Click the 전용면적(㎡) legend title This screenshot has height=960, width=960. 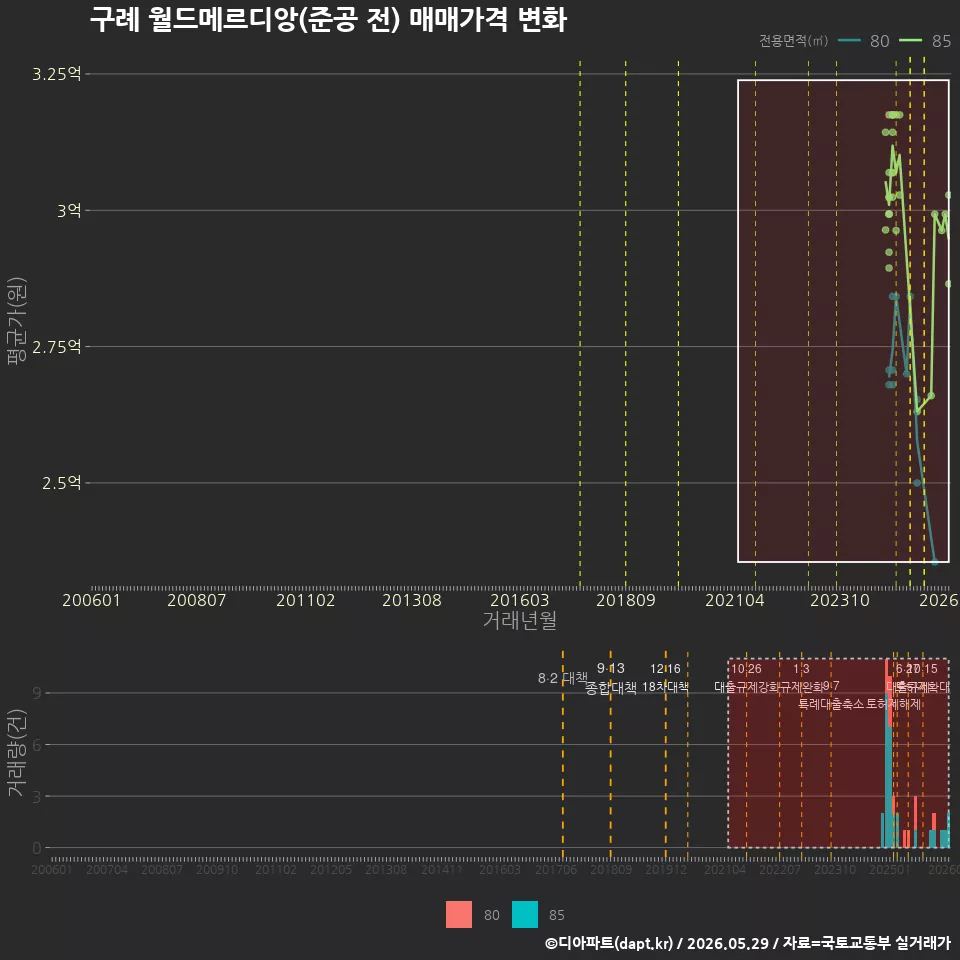click(x=793, y=41)
